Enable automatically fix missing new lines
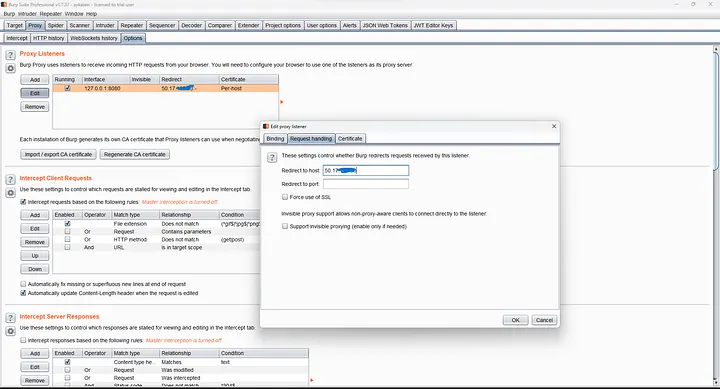Screen dimensions: 720x389 pos(23,284)
